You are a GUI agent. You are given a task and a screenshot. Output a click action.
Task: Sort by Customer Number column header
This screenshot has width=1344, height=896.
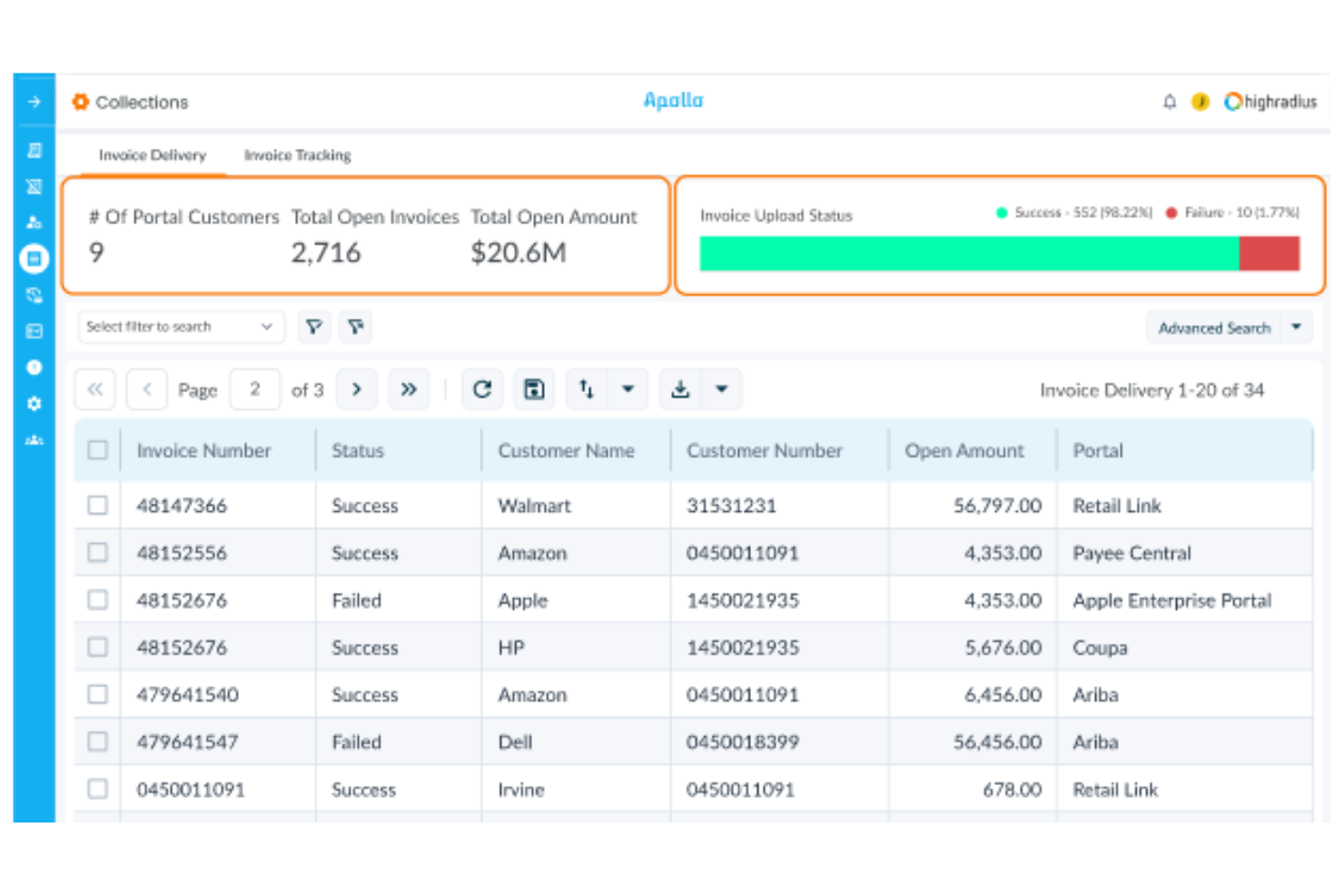tap(765, 450)
